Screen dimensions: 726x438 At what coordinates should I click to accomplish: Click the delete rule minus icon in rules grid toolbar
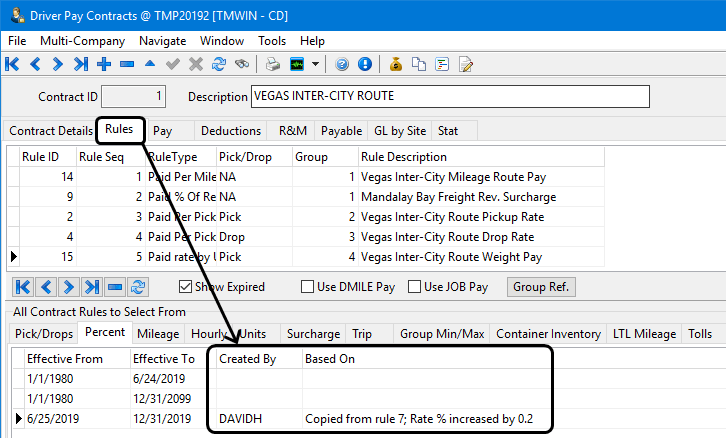[x=115, y=287]
